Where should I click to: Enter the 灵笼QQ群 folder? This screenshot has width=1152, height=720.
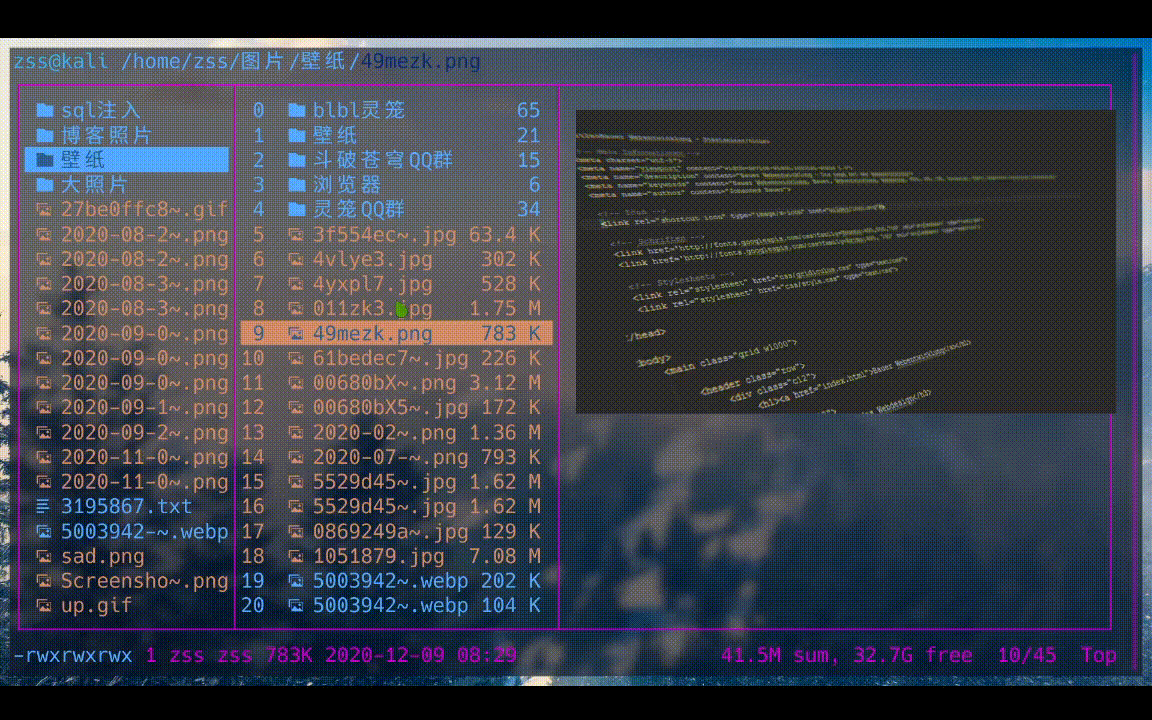358,209
